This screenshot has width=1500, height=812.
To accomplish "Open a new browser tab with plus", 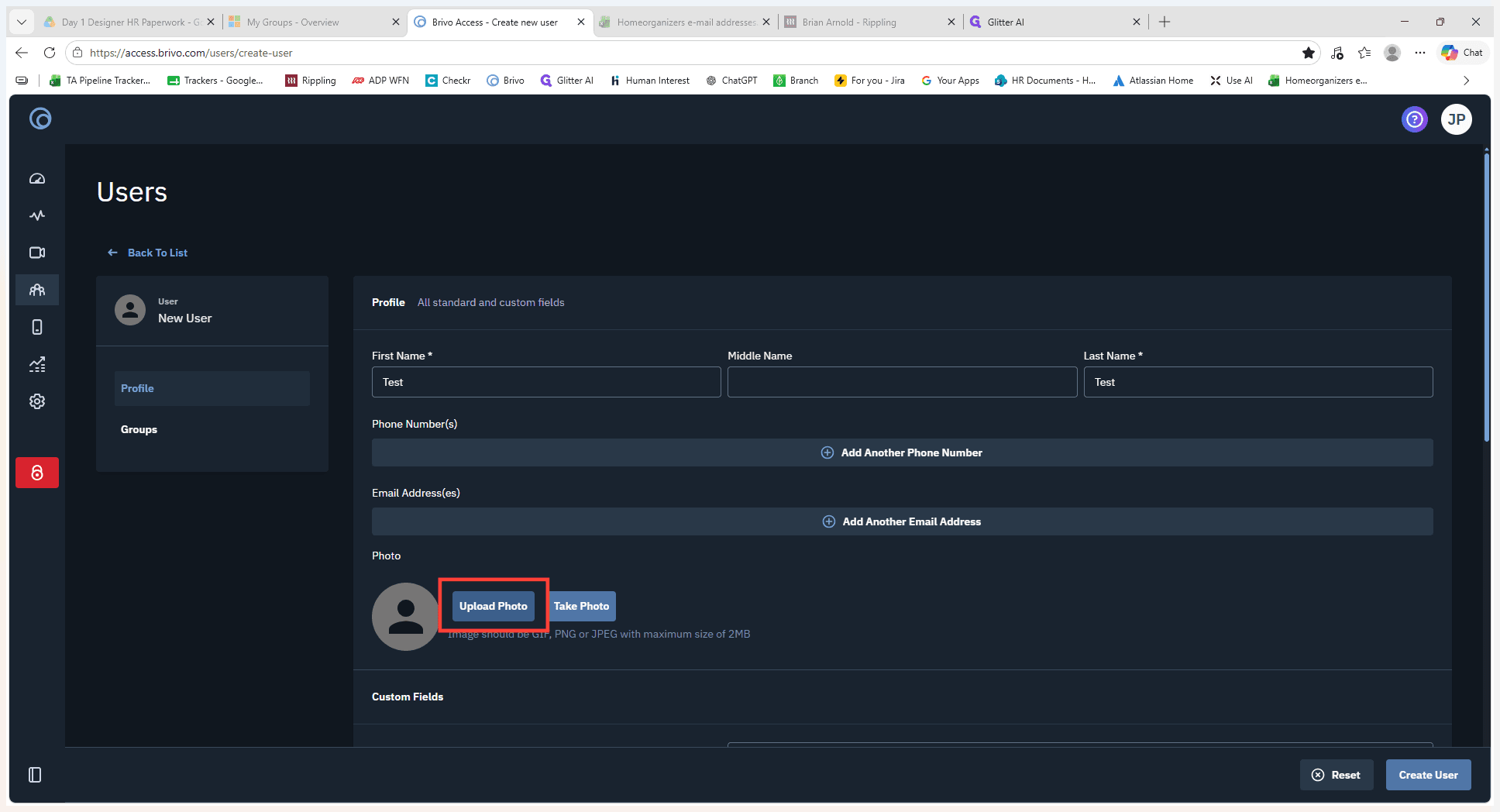I will point(1165,22).
